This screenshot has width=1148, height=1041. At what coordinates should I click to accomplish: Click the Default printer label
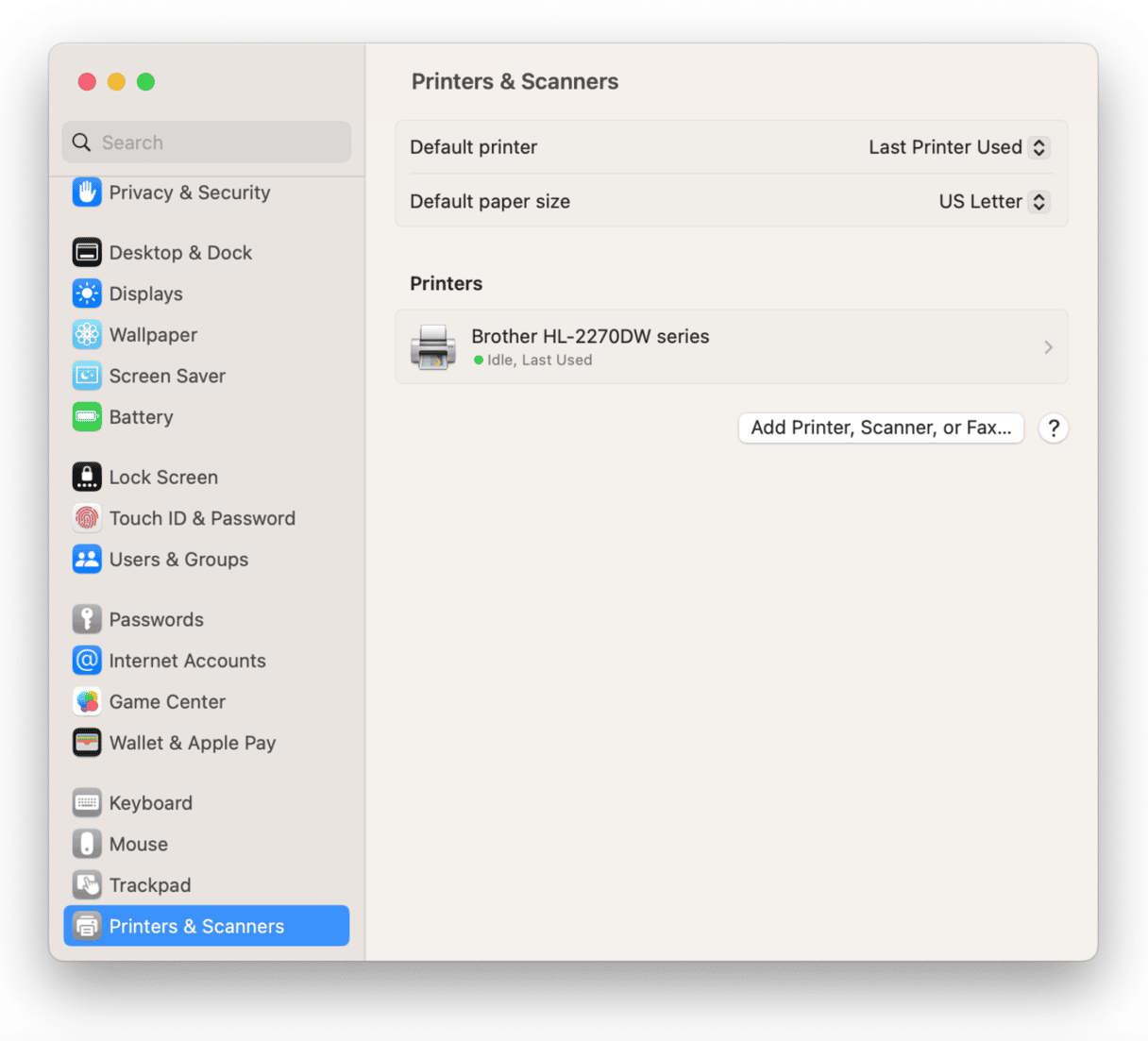click(x=473, y=147)
